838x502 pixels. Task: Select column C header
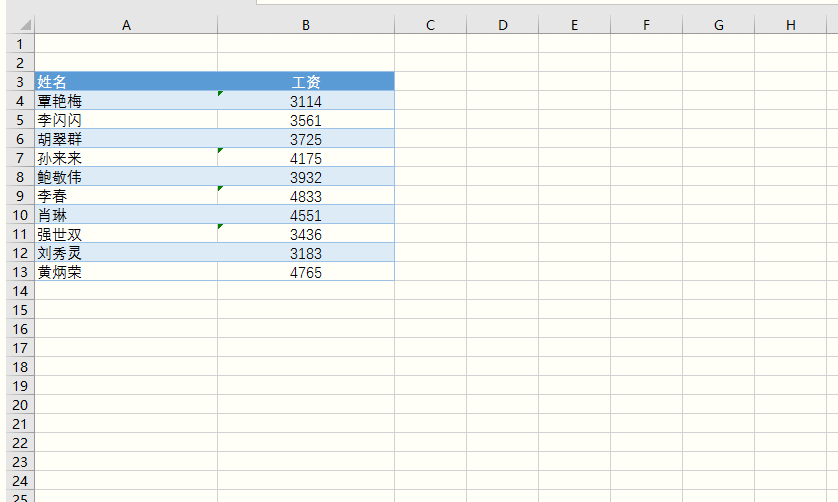(430, 25)
